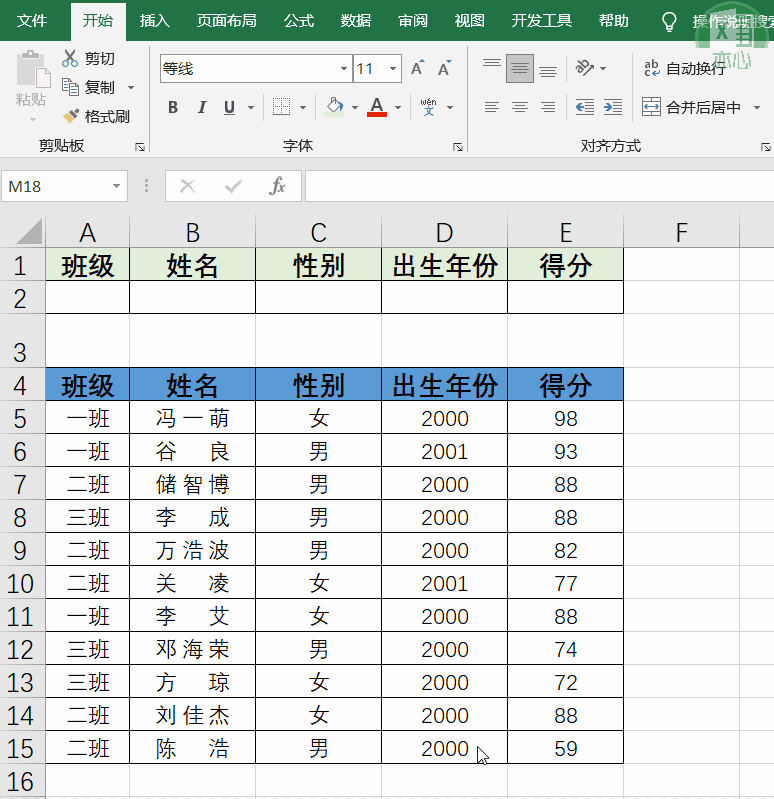Click the increase font size icon
The image size is (774, 799).
(417, 68)
